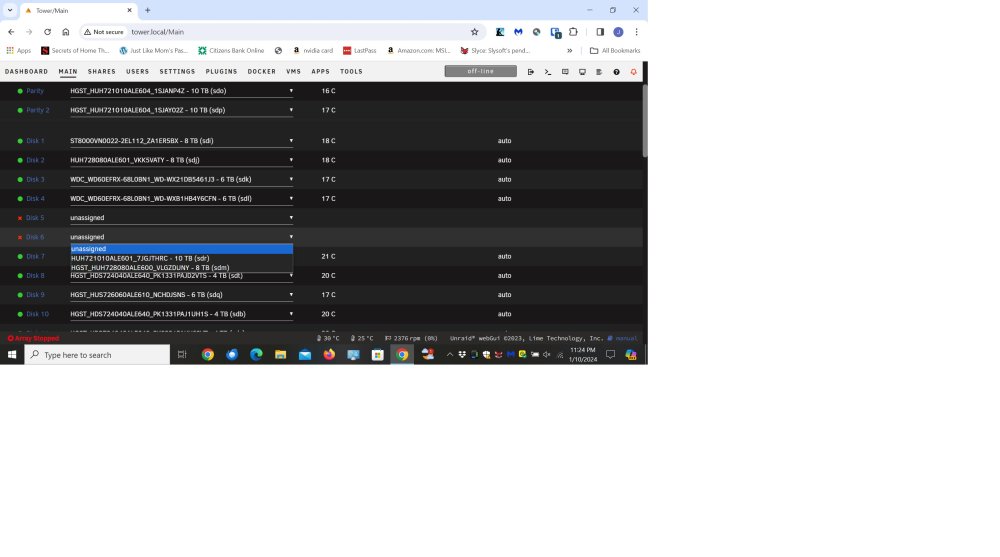The width and height of the screenshot is (1000, 557).
Task: Click the Unraid help question-mark icon
Action: (x=616, y=72)
